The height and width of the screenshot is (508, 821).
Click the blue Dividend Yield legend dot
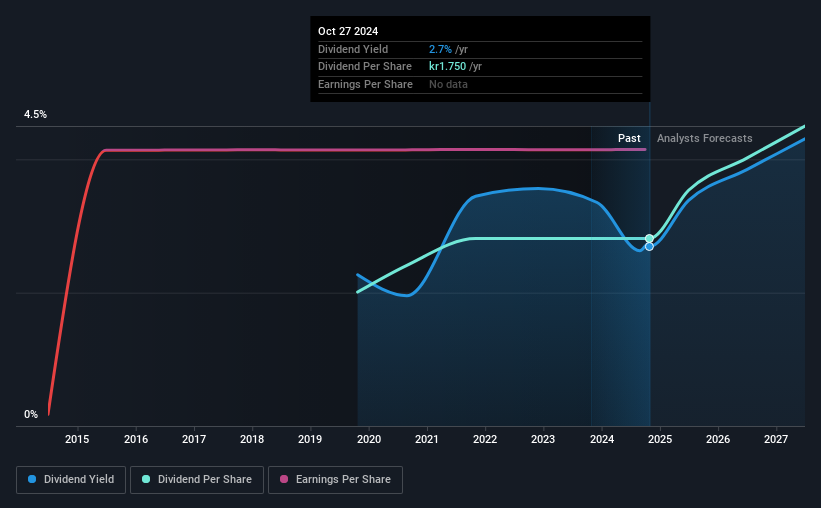click(32, 479)
